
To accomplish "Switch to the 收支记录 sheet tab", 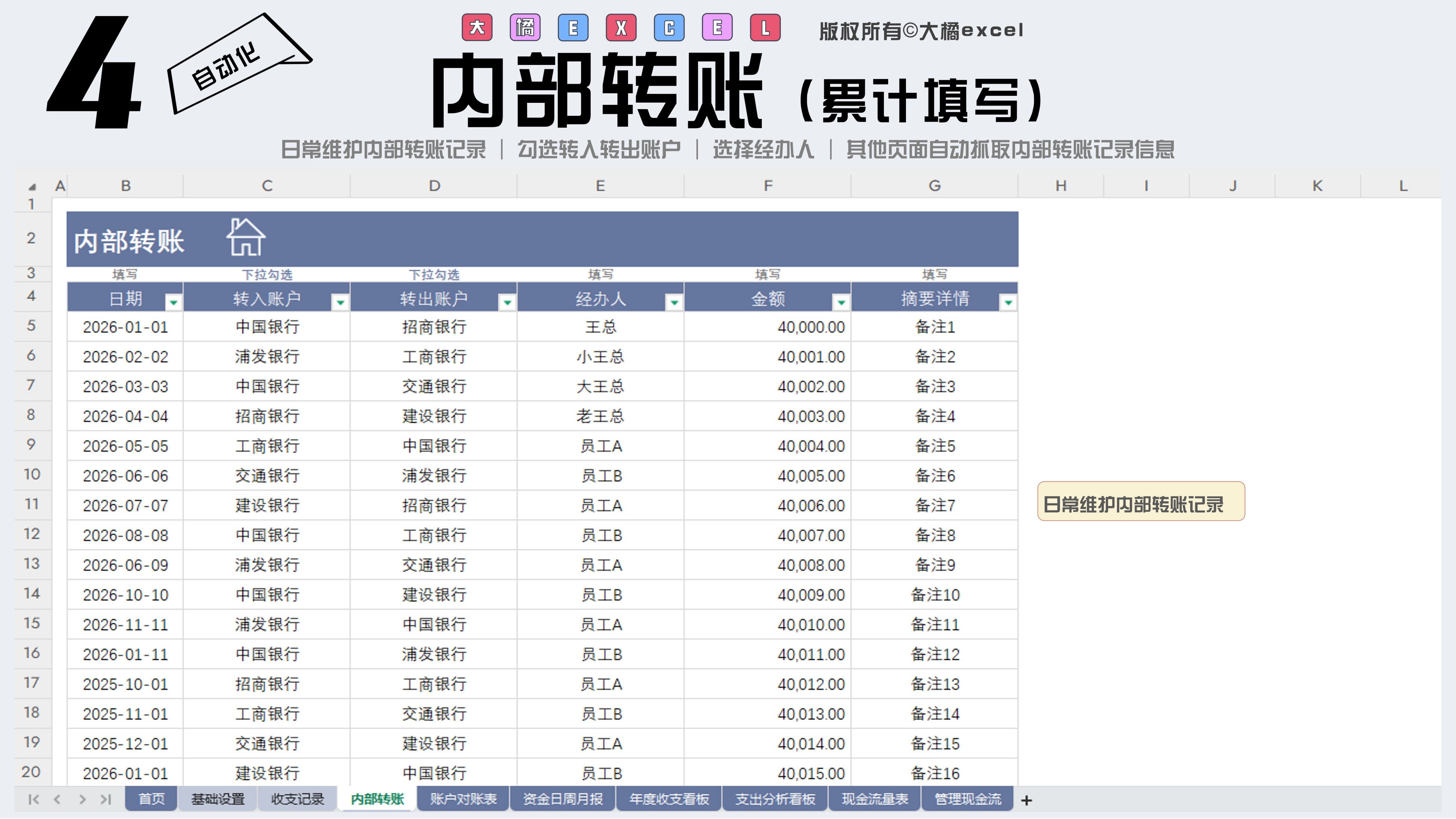I will (x=297, y=799).
